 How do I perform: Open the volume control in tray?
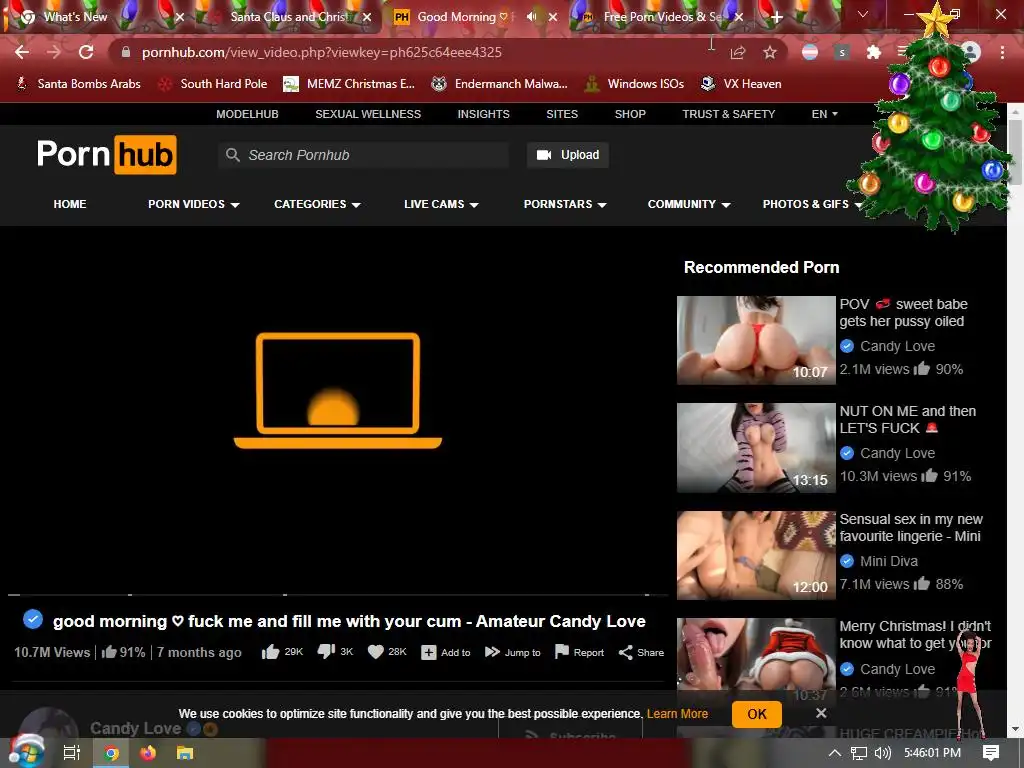882,753
